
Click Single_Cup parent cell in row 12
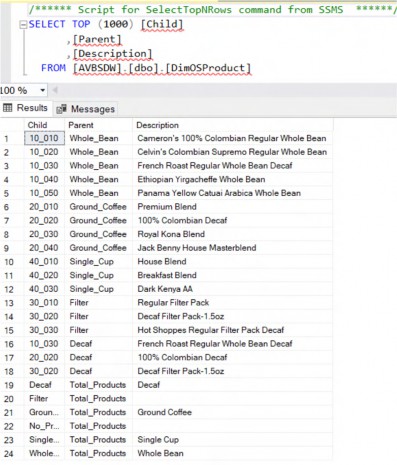coord(98,289)
